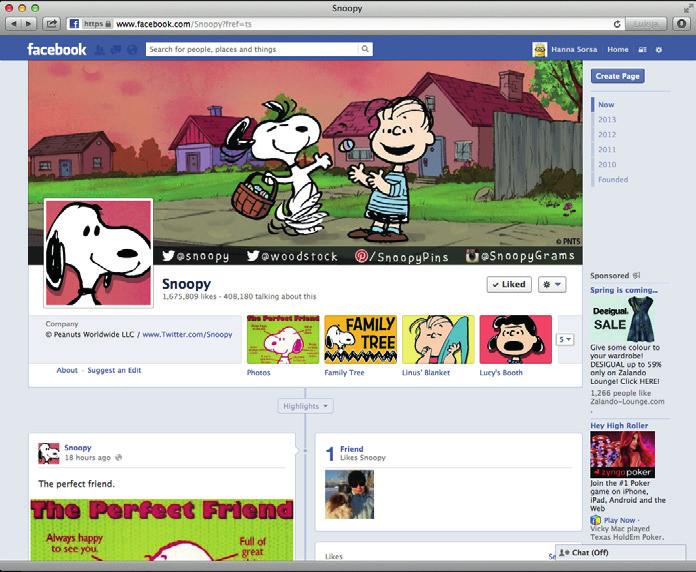Click the Spring is coming ad title
The height and width of the screenshot is (572, 696).
[624, 290]
